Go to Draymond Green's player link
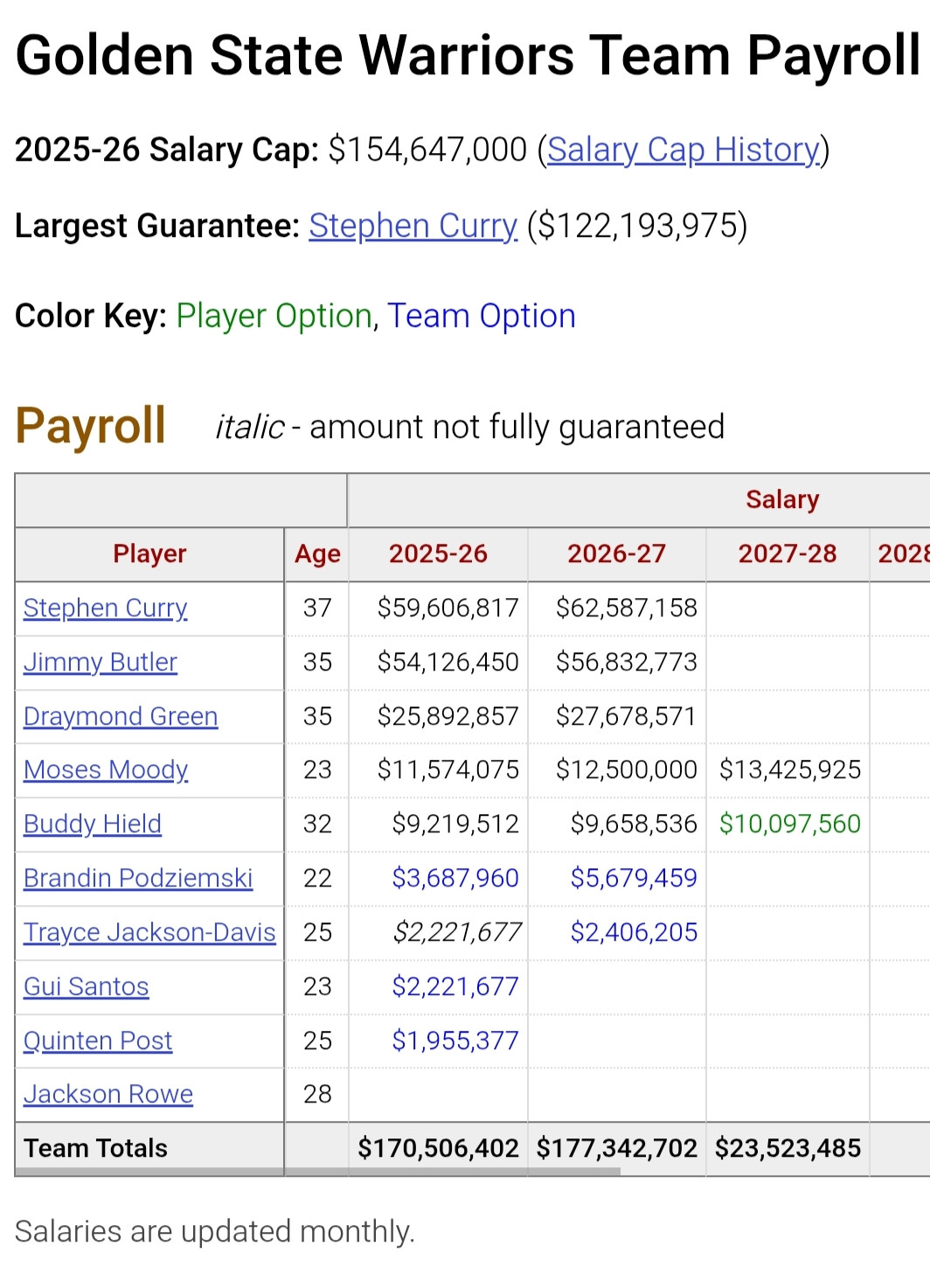The width and height of the screenshot is (944, 1288). pyautogui.click(x=120, y=716)
